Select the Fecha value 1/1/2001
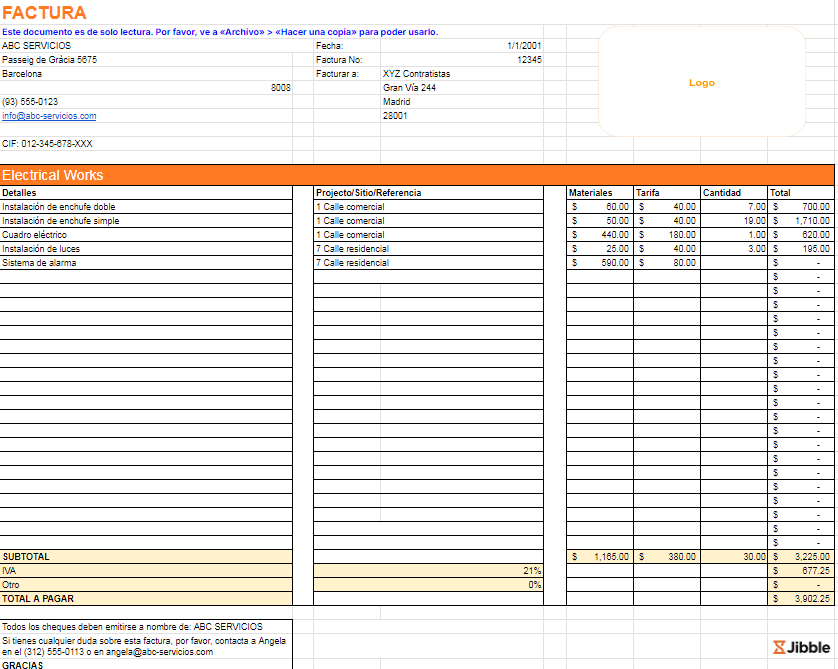Viewport: 838px width, 669px height. click(x=524, y=46)
